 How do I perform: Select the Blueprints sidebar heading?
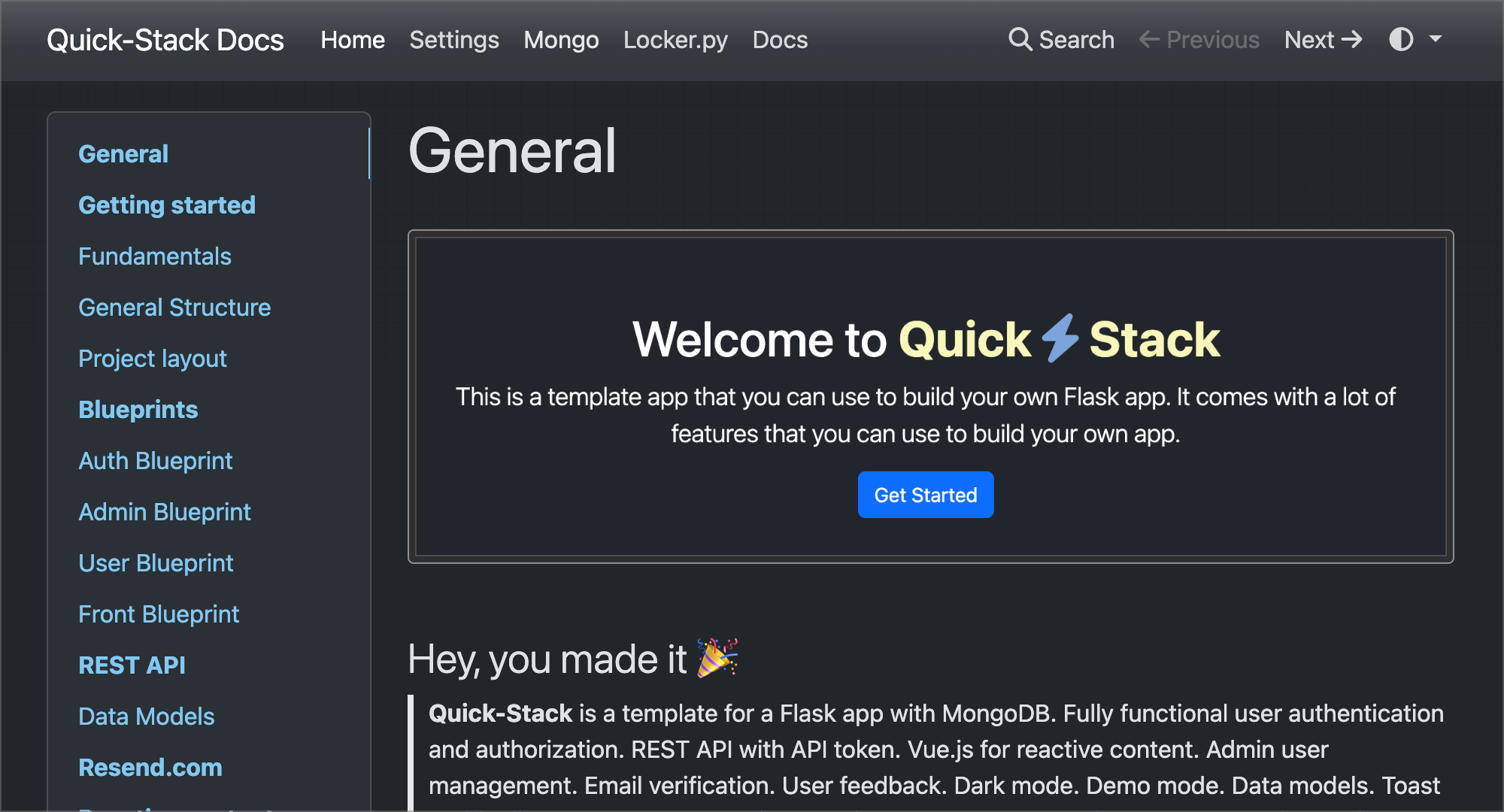point(138,410)
